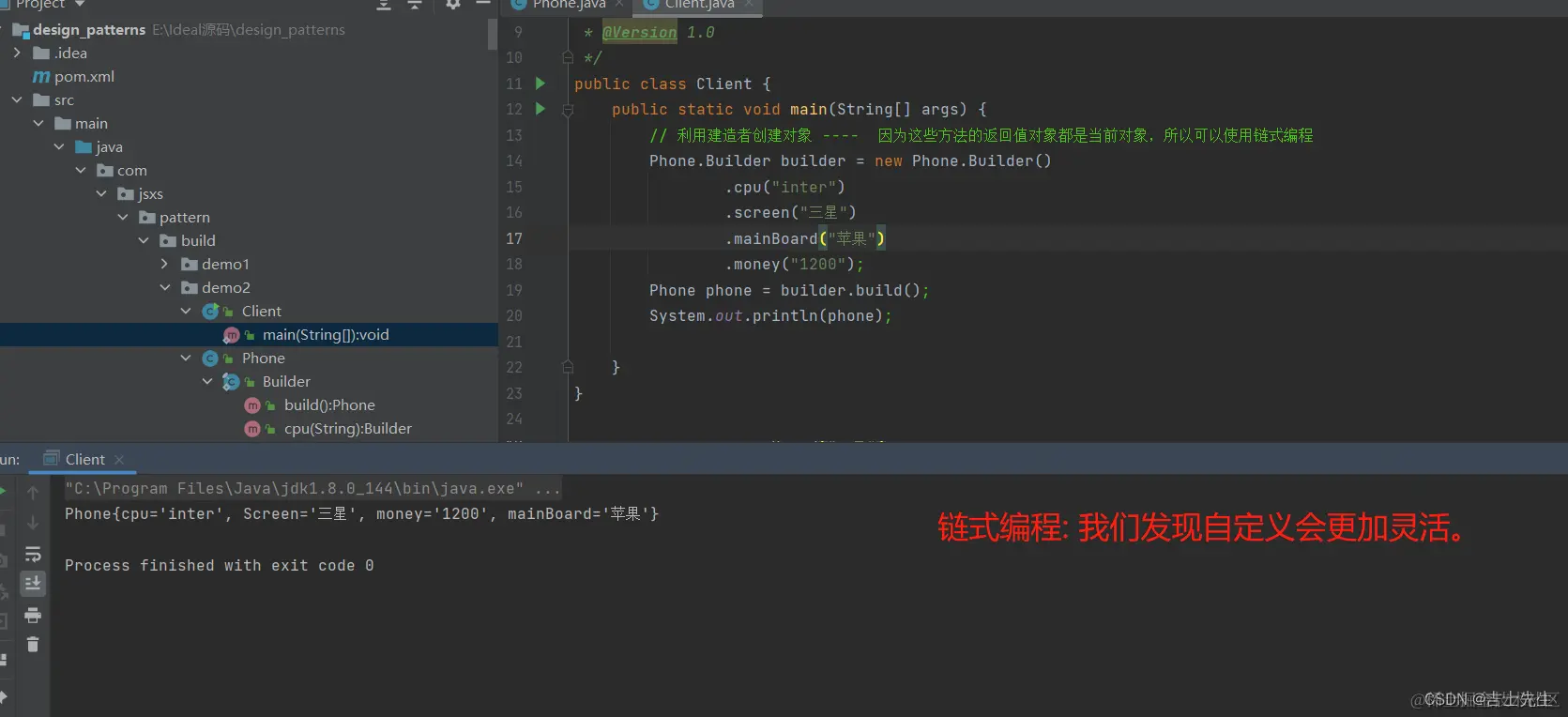
Task: Click Expand All in Project toolbar
Action: [384, 5]
